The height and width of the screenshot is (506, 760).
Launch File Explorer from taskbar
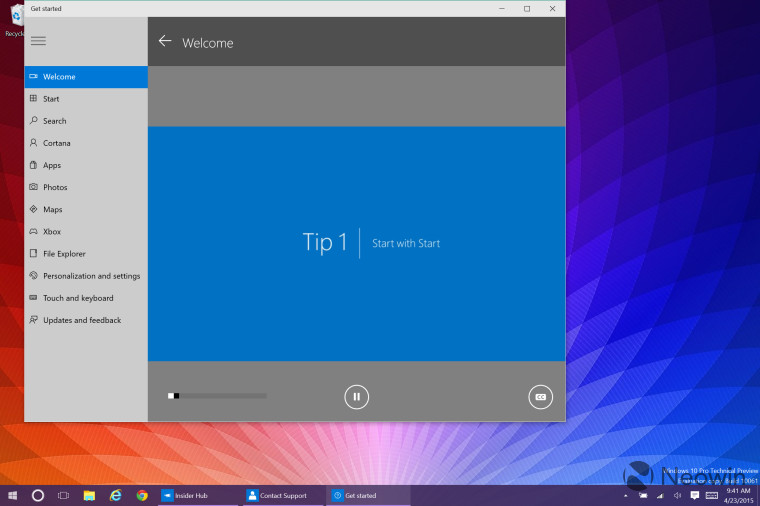pyautogui.click(x=89, y=495)
